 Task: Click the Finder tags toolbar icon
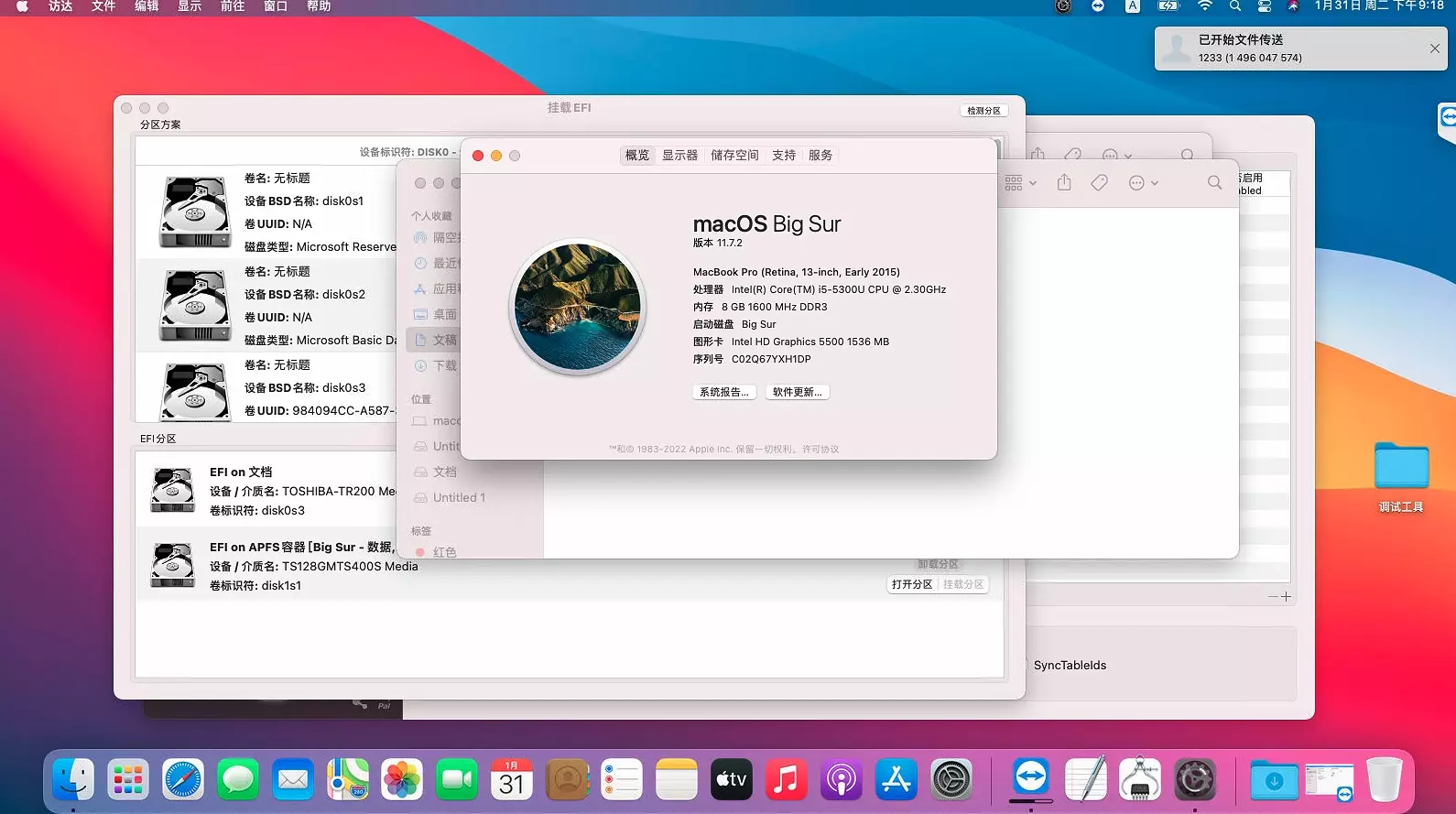tap(1100, 183)
